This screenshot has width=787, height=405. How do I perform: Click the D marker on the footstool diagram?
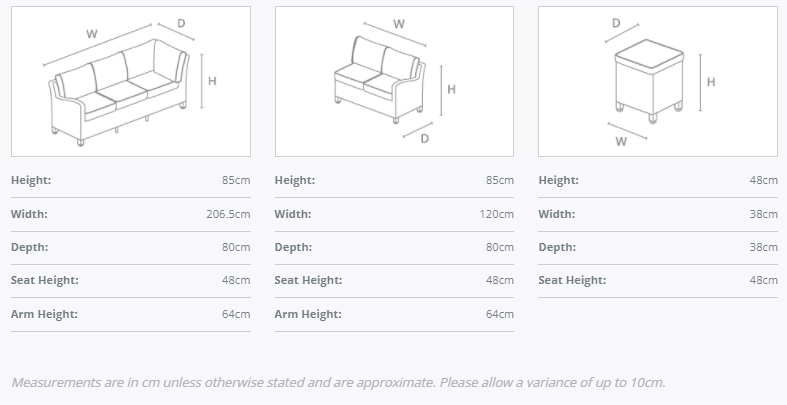point(616,23)
